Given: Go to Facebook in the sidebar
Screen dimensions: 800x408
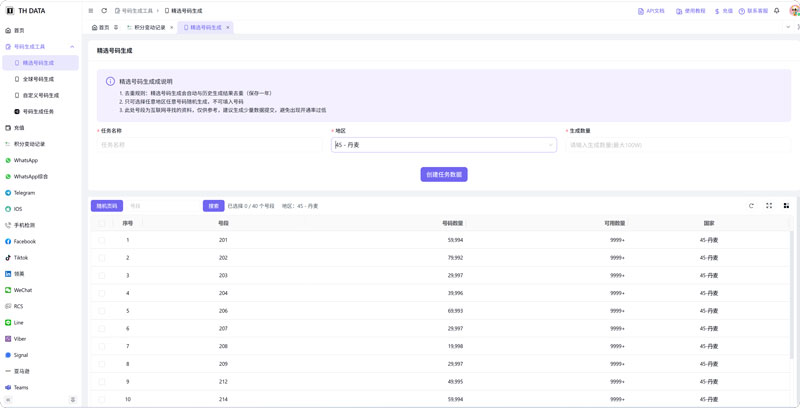Looking at the screenshot, I should 25,241.
